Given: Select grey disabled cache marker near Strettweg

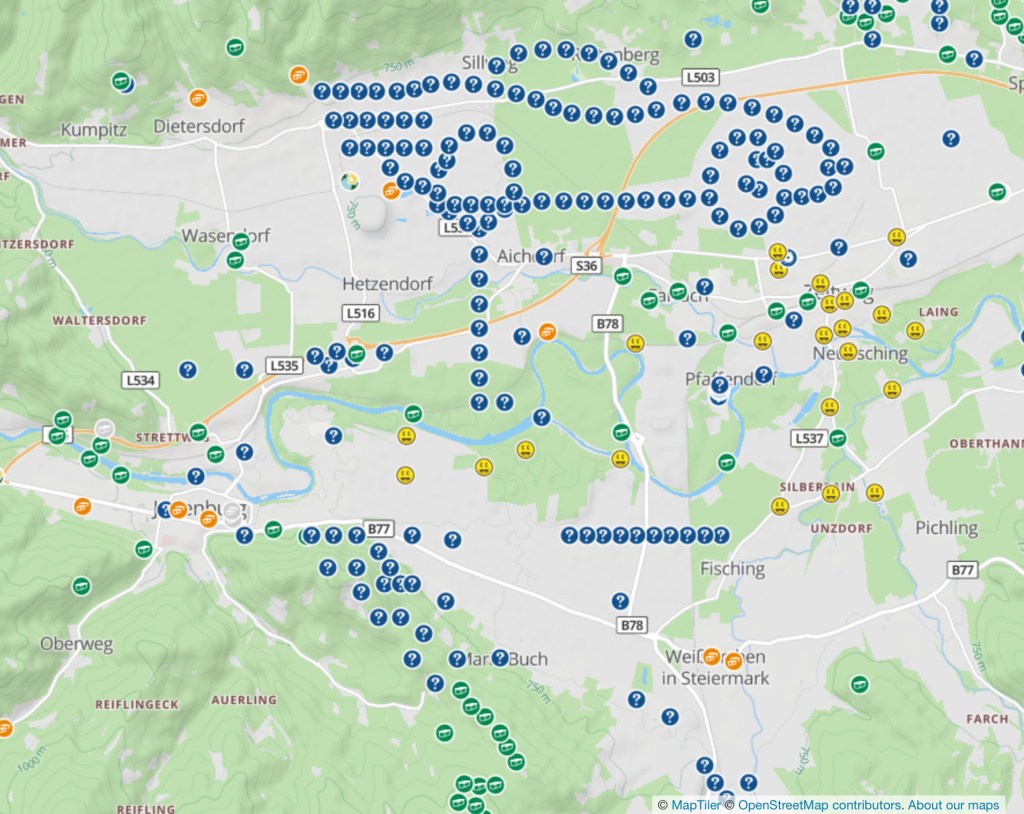Looking at the screenshot, I should click(x=104, y=429).
